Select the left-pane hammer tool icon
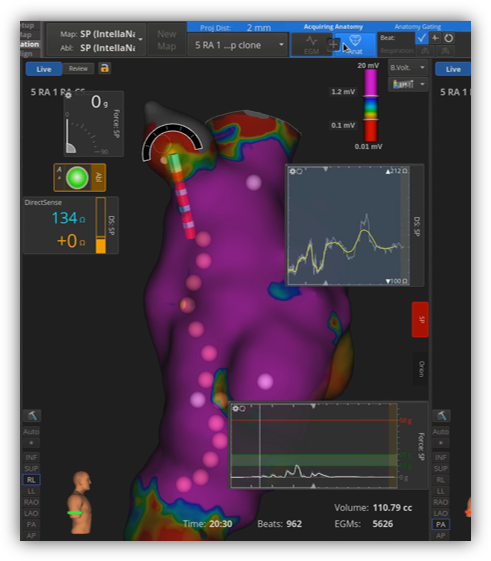Screen dimensions: 491x561 coord(32,416)
